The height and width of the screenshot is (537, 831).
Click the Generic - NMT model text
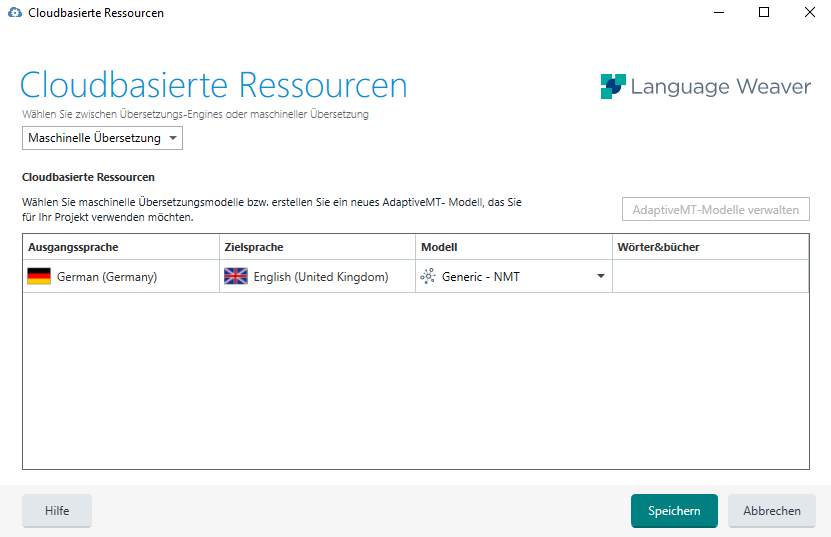(x=481, y=277)
